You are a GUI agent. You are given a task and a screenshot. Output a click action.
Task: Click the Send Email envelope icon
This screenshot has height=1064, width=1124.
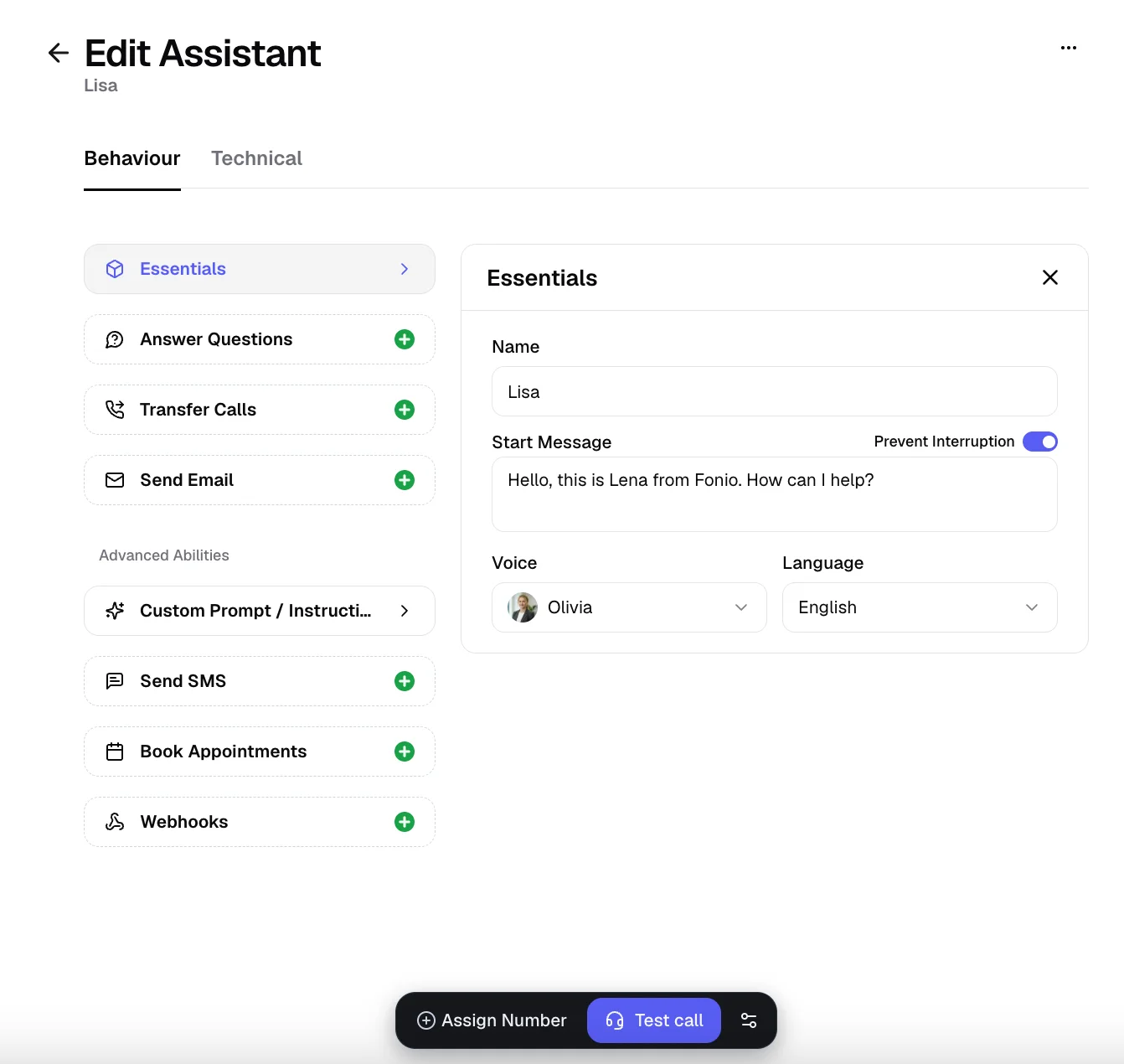115,480
